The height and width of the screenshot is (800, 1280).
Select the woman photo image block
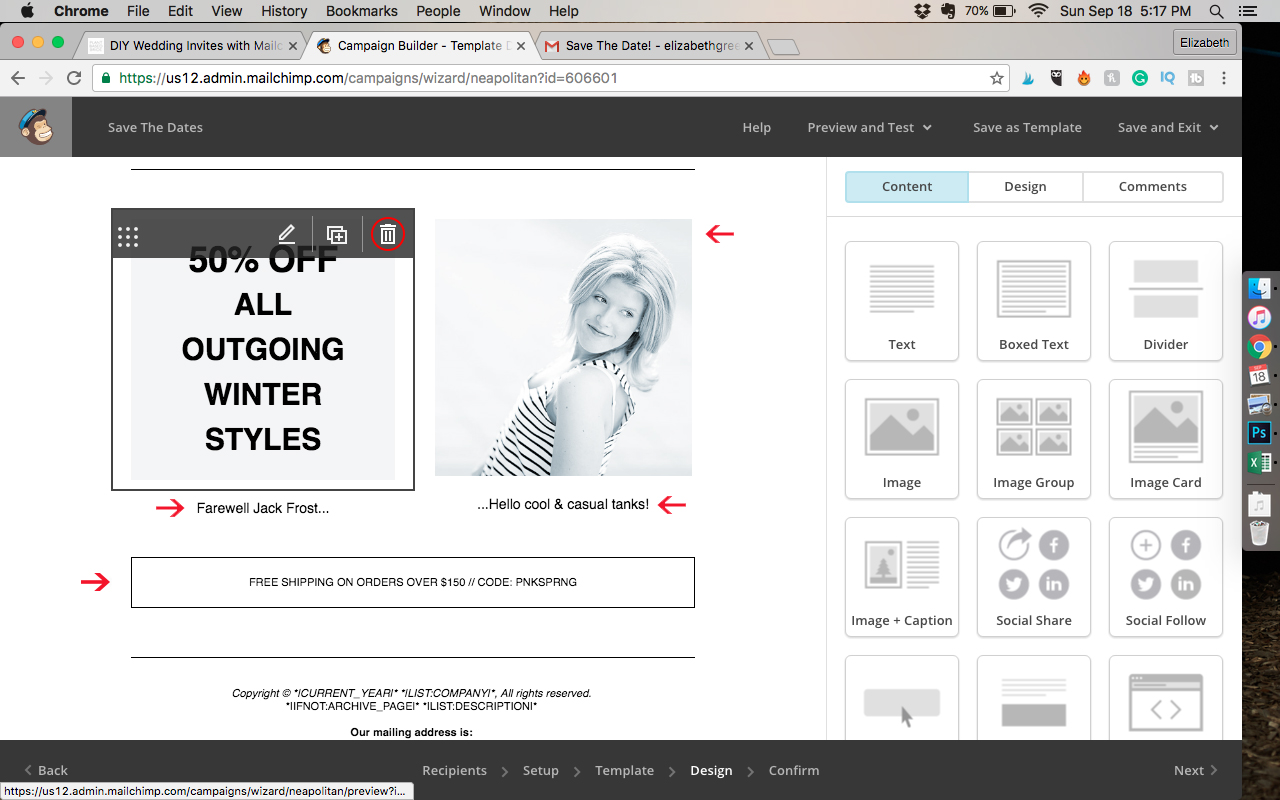click(x=563, y=347)
